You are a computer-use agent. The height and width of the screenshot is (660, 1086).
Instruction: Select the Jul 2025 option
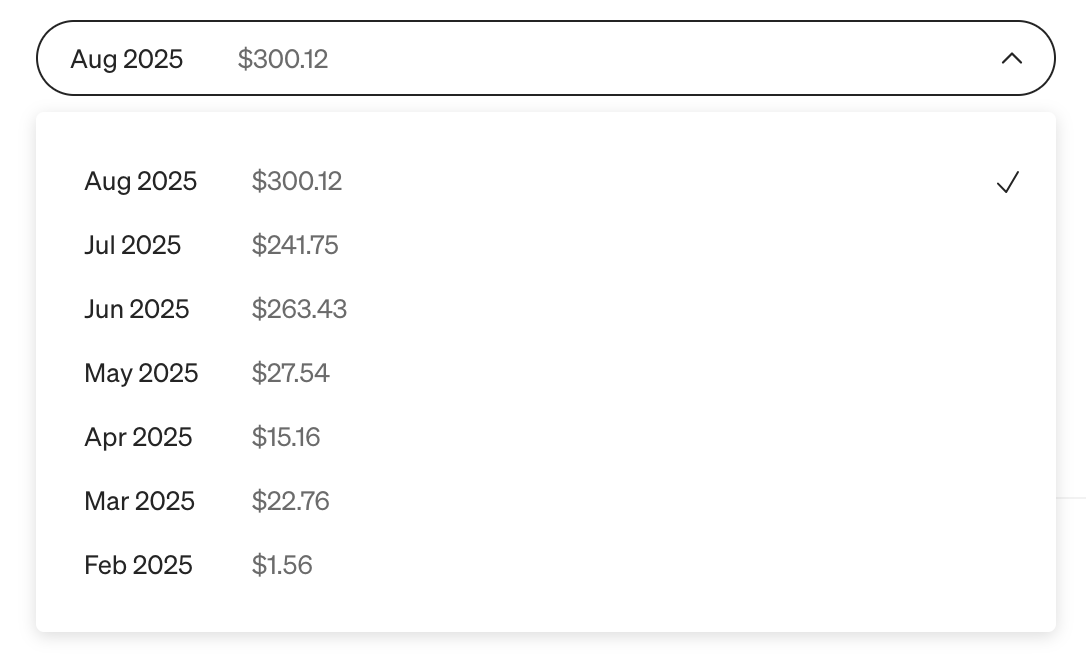(133, 245)
